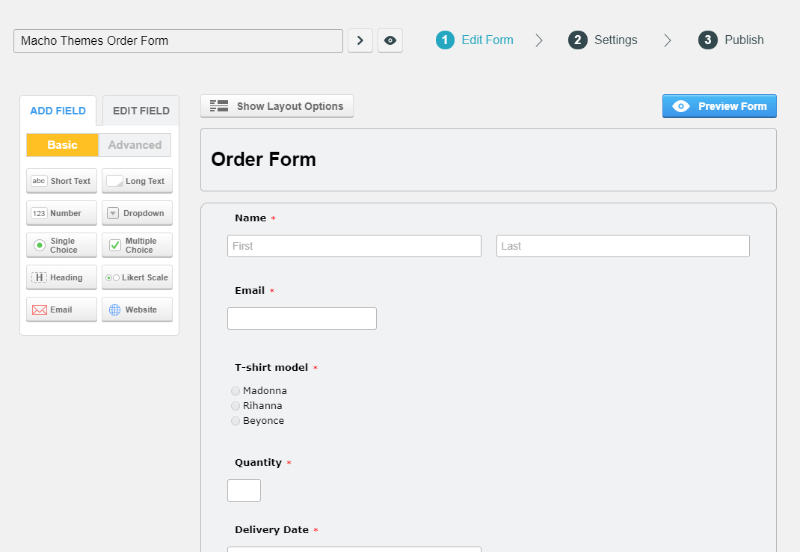Image resolution: width=800 pixels, height=552 pixels.
Task: Click Show Layout Options text
Action: pos(290,106)
